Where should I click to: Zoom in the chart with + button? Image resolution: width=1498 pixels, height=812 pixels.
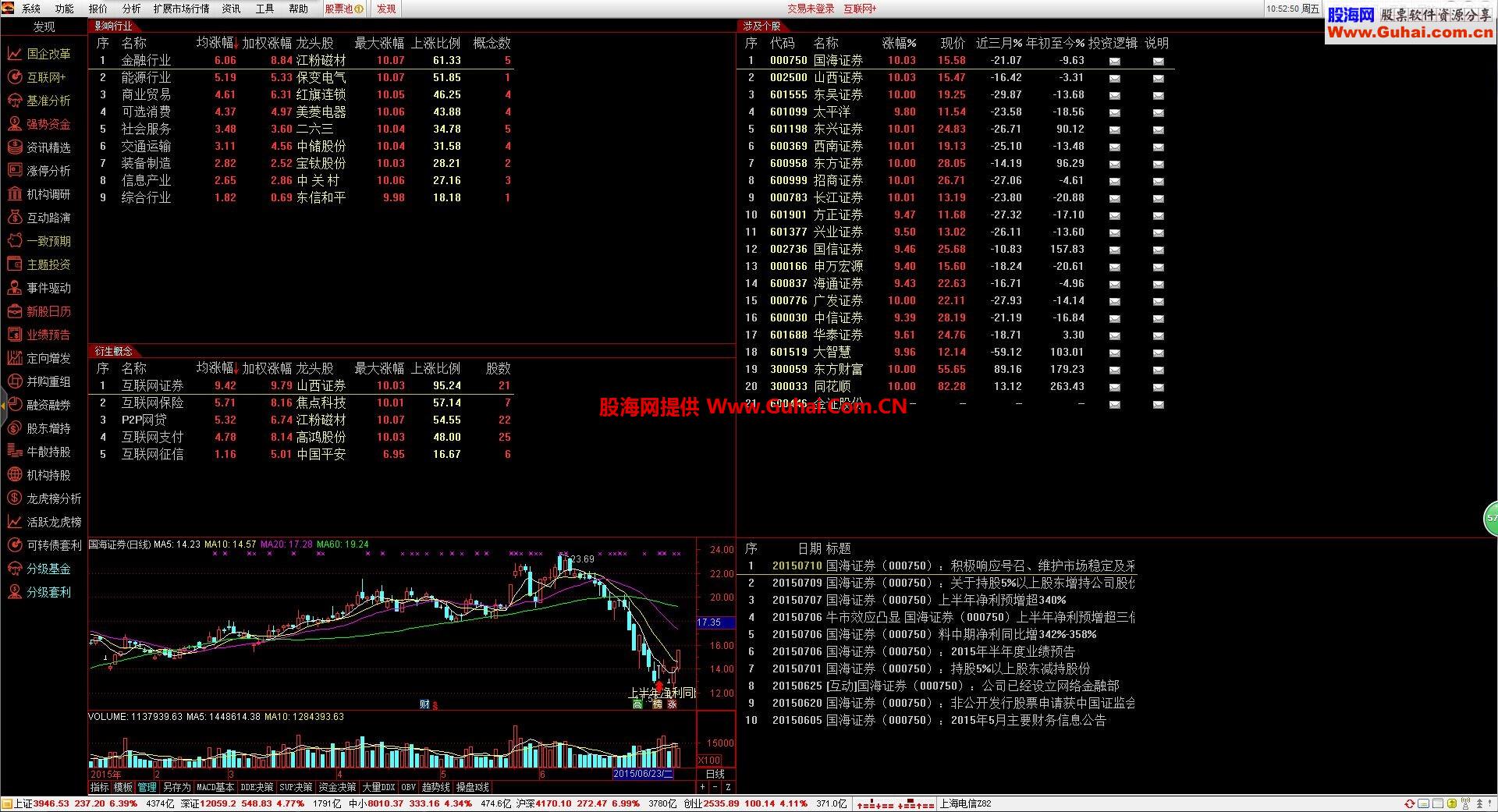click(702, 788)
